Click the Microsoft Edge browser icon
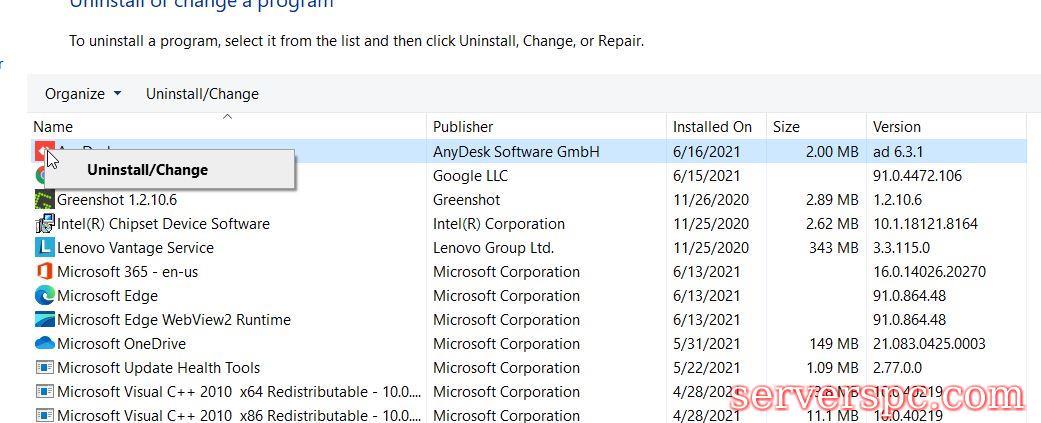 [44, 296]
